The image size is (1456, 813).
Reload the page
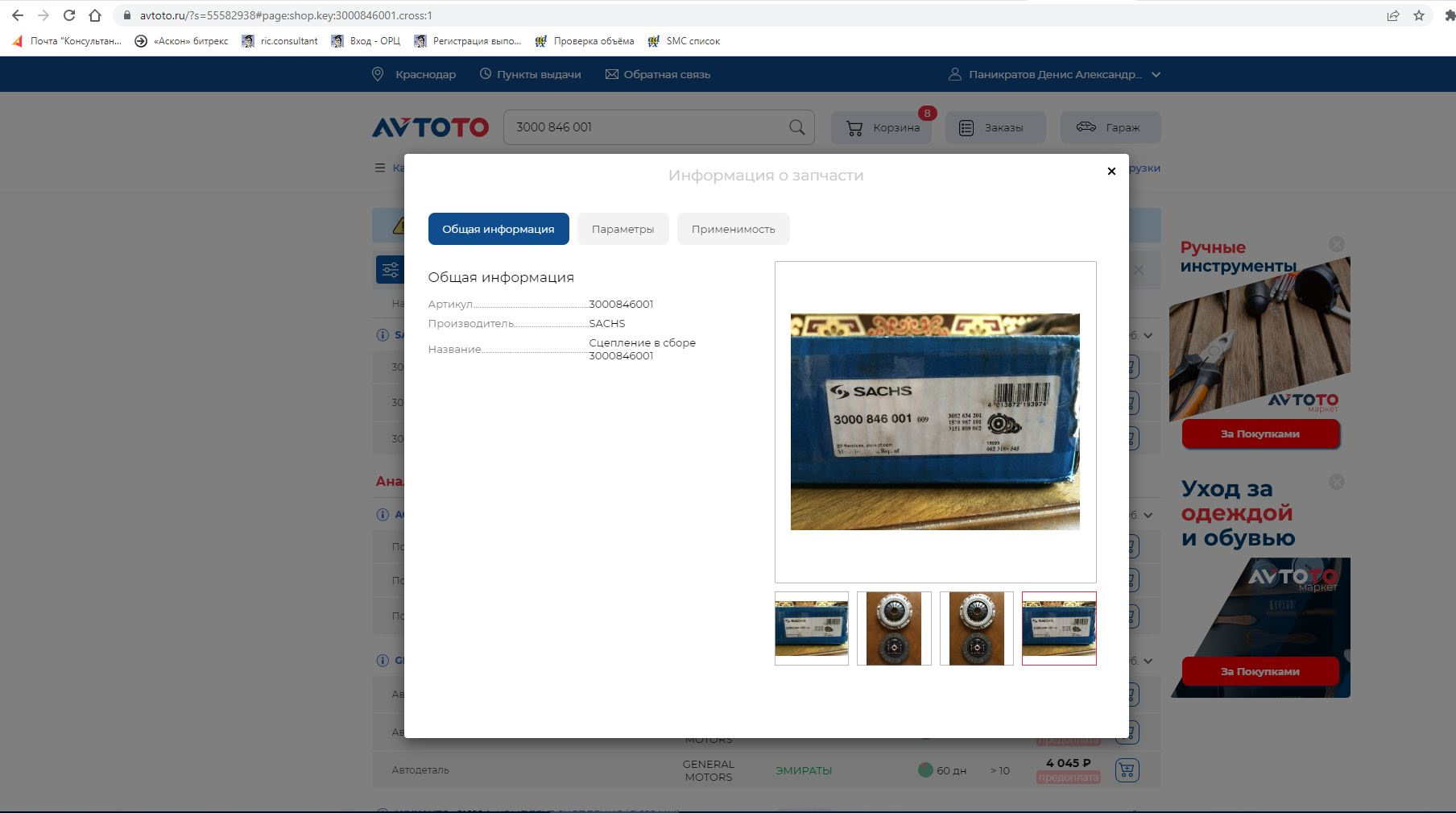(69, 15)
